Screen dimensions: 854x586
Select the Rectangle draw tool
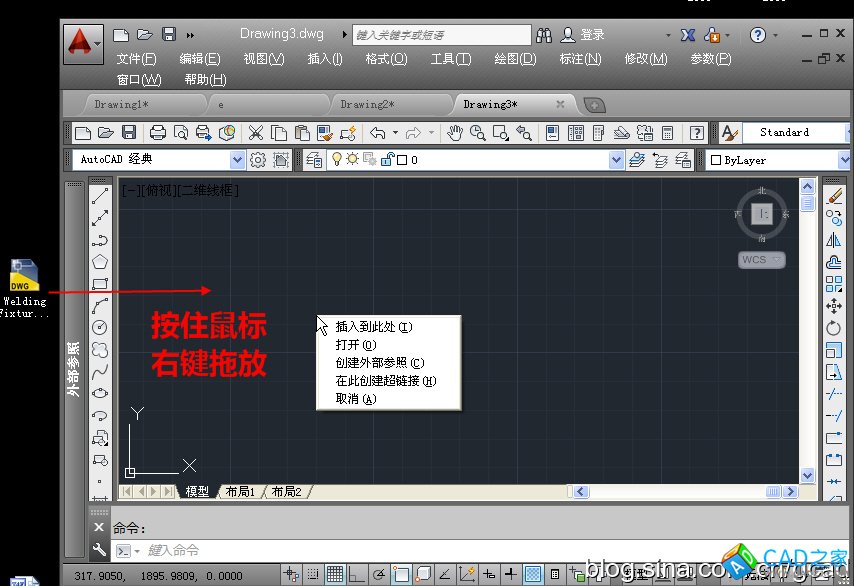[x=100, y=284]
